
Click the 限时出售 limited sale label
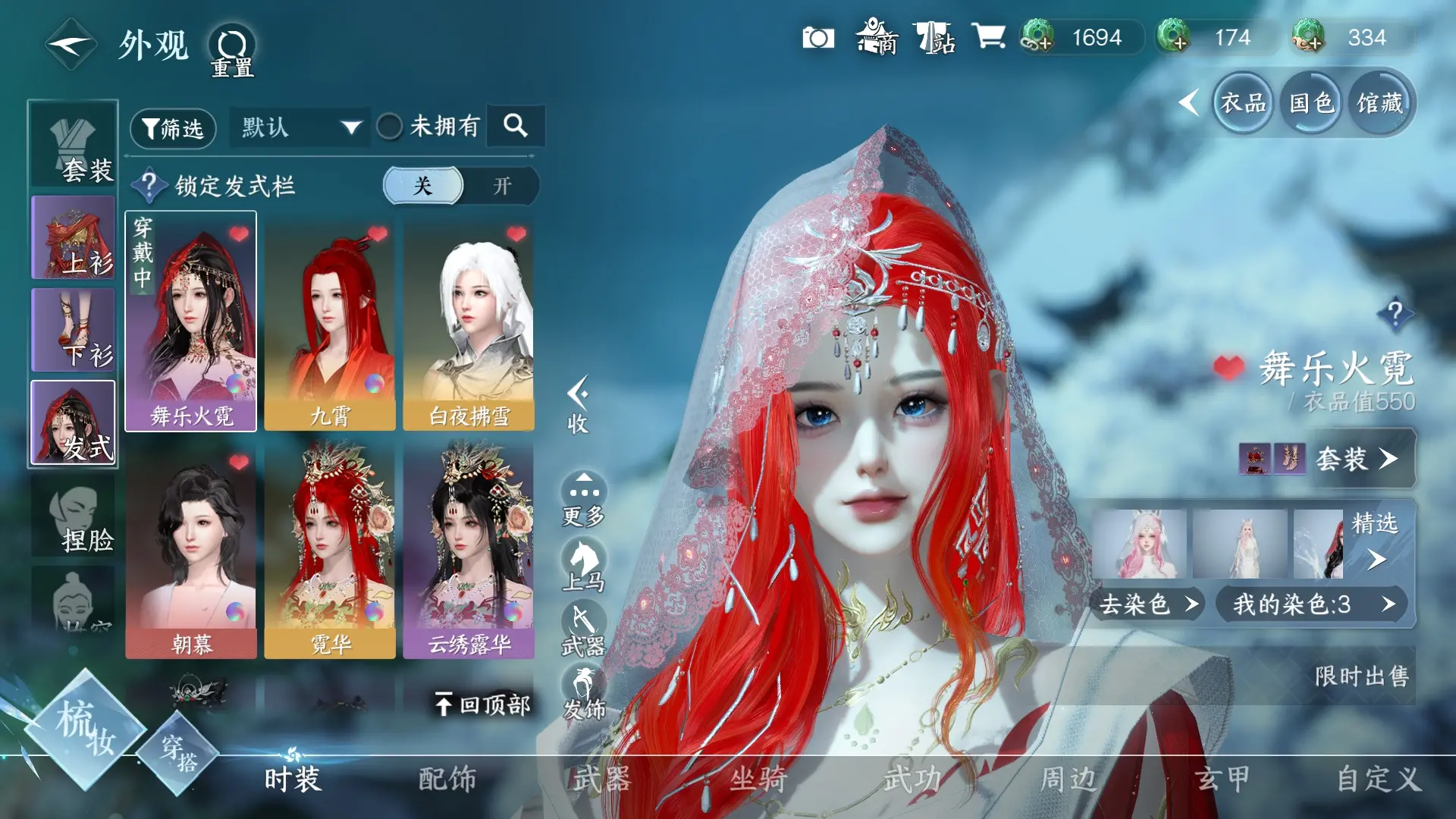pos(1362,676)
